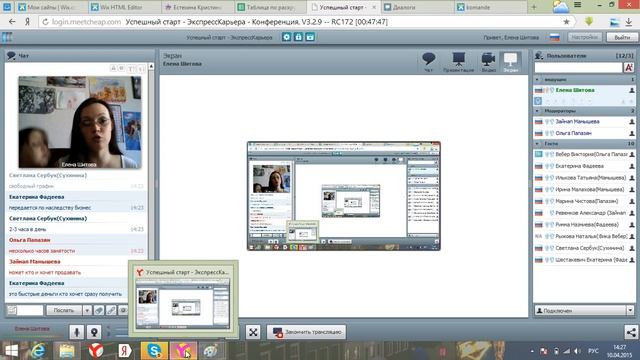Click the insert link icon in chat

pos(111,310)
